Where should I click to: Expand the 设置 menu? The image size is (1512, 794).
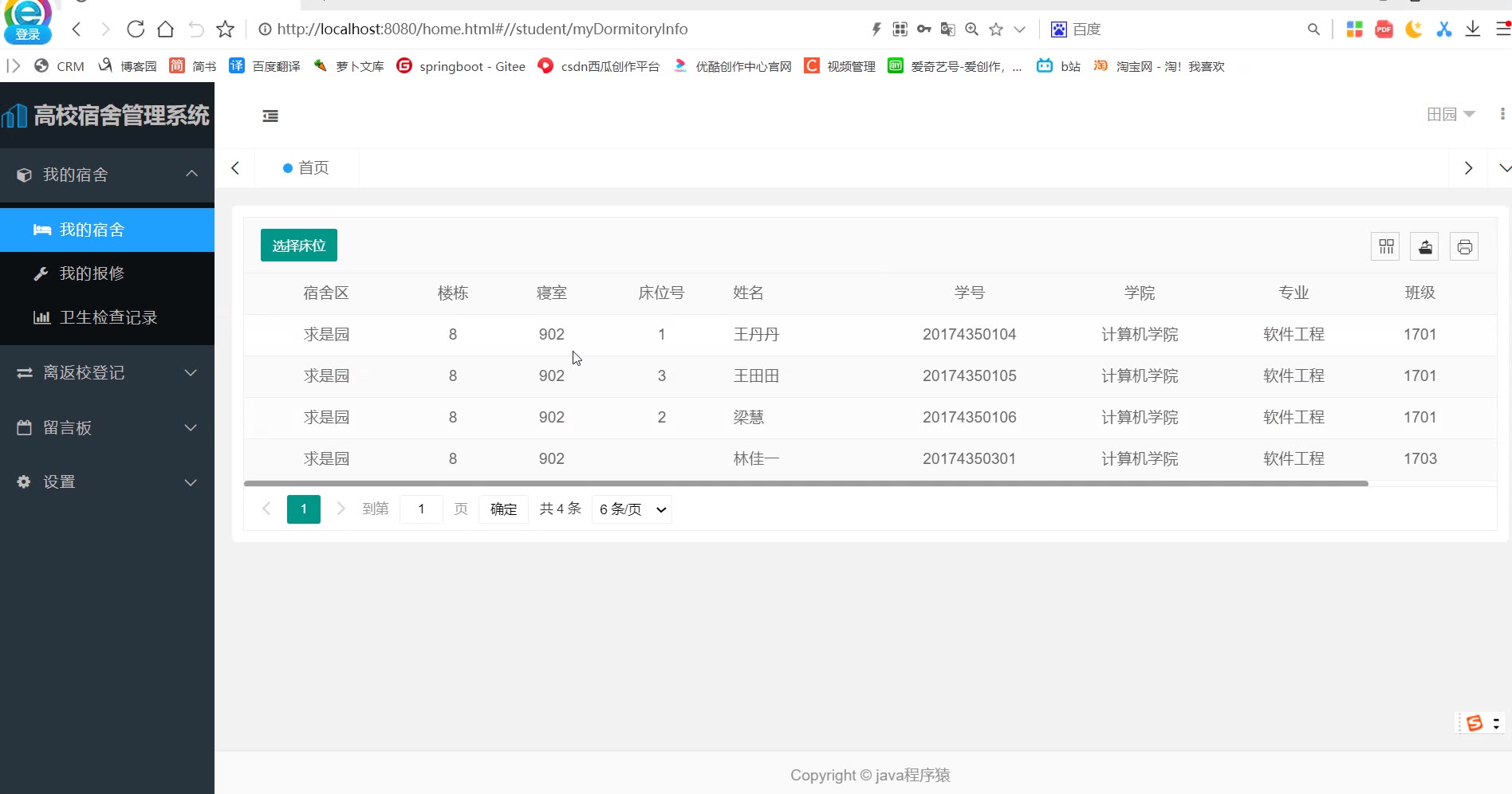pos(107,482)
